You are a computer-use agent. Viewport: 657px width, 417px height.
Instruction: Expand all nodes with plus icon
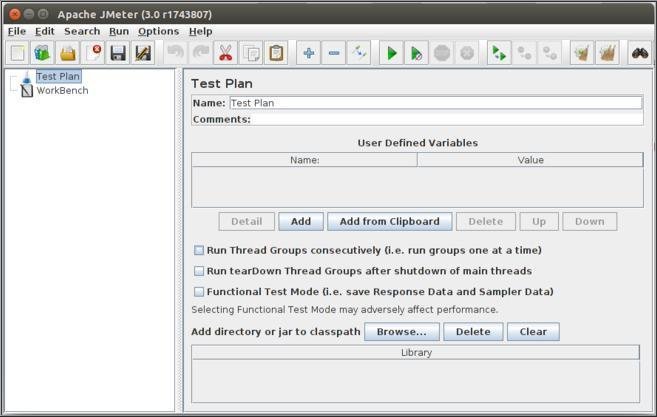tap(309, 53)
